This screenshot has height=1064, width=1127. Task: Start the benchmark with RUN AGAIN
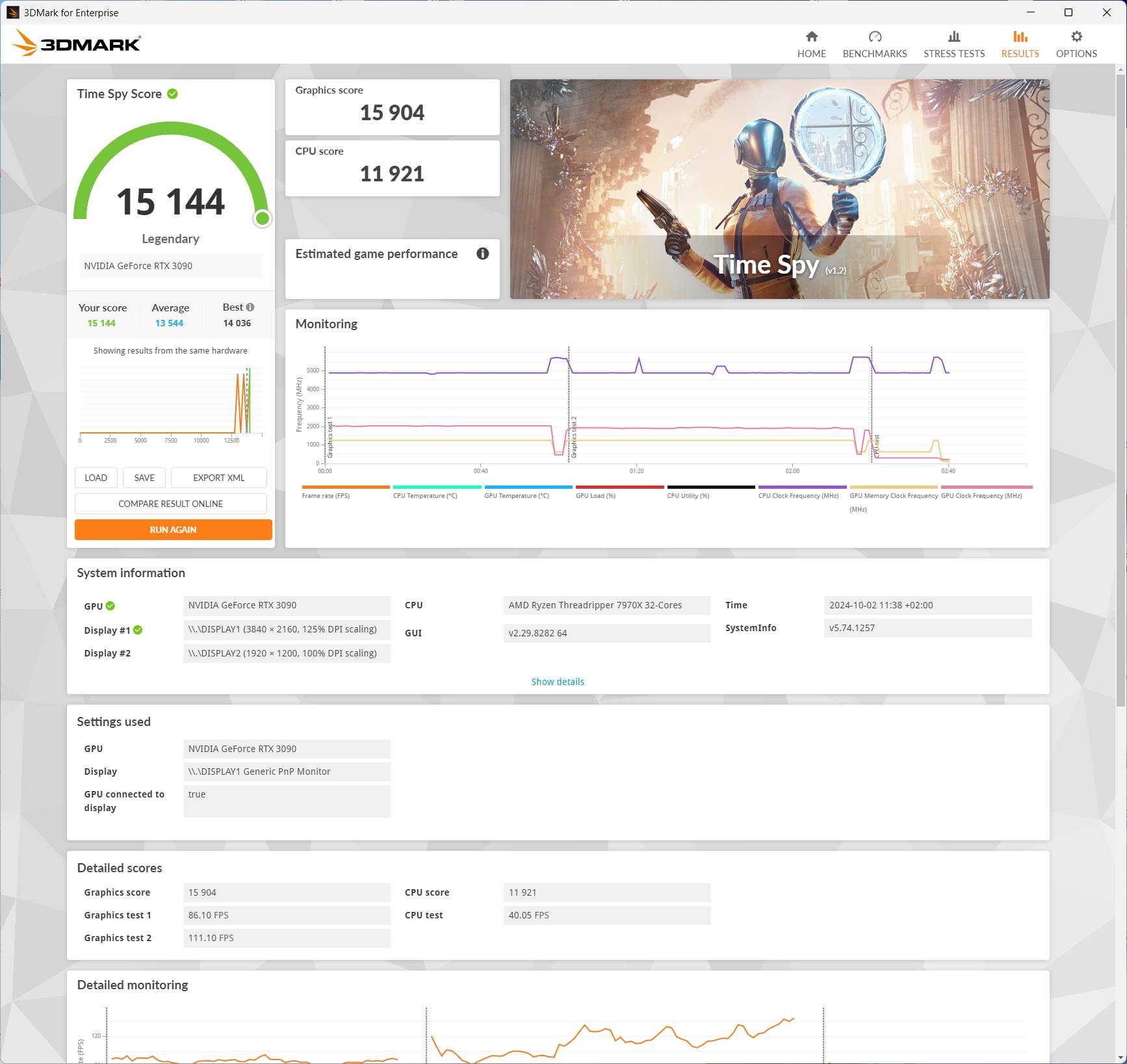[x=174, y=530]
